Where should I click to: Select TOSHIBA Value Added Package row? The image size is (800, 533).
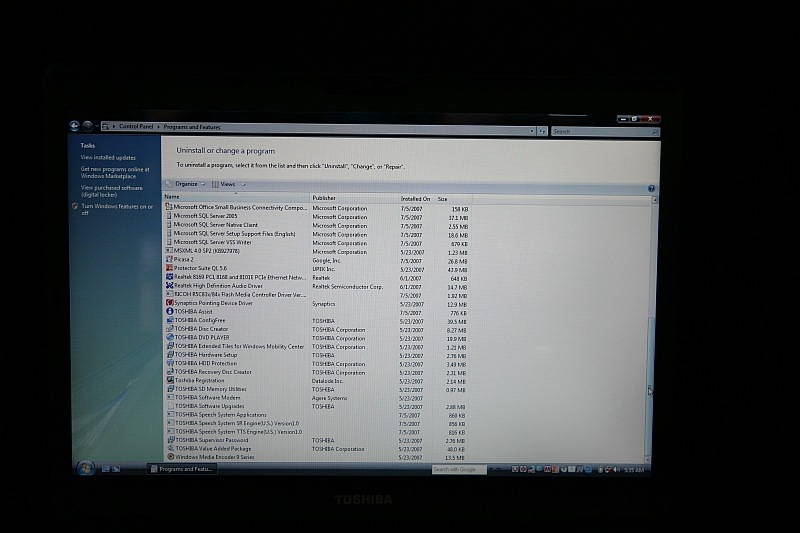pyautogui.click(x=316, y=449)
